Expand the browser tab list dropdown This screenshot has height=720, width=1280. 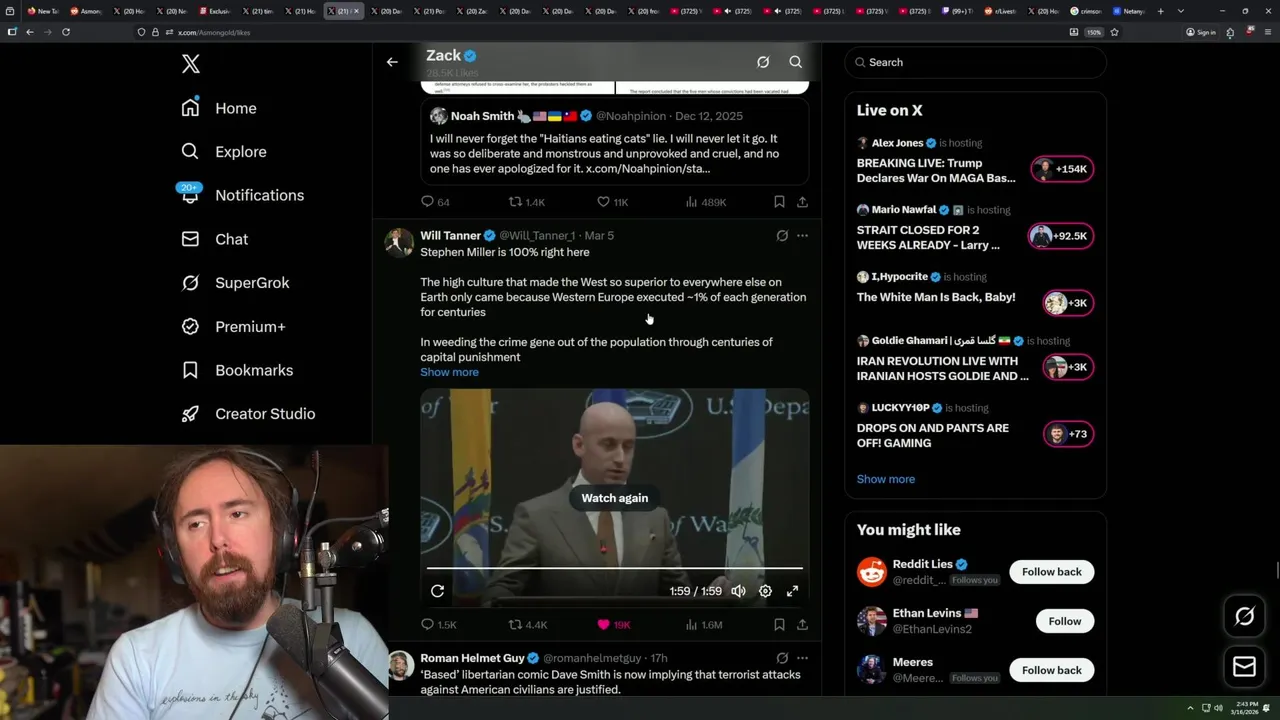point(1181,11)
